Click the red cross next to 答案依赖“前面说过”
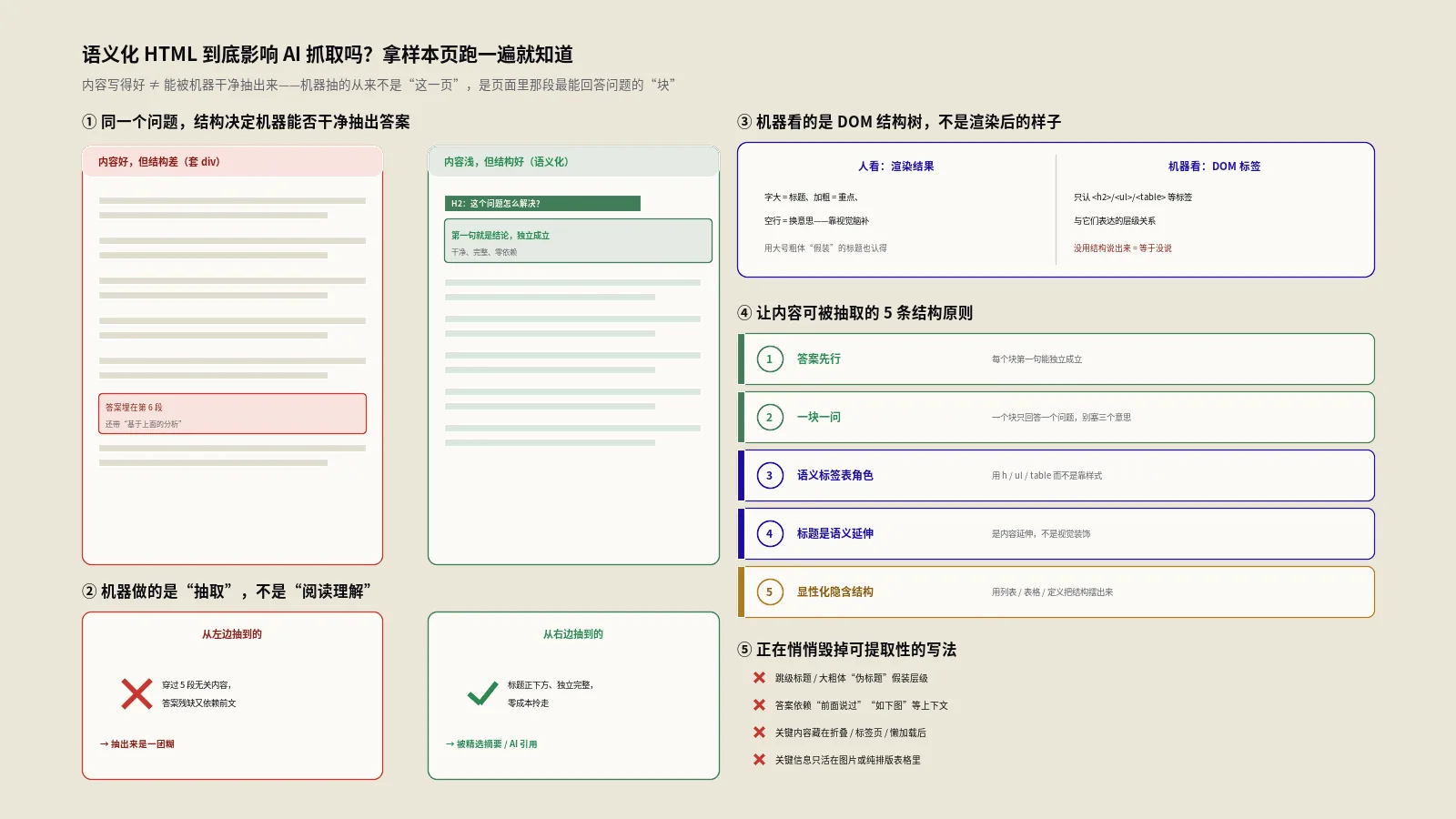 point(759,705)
